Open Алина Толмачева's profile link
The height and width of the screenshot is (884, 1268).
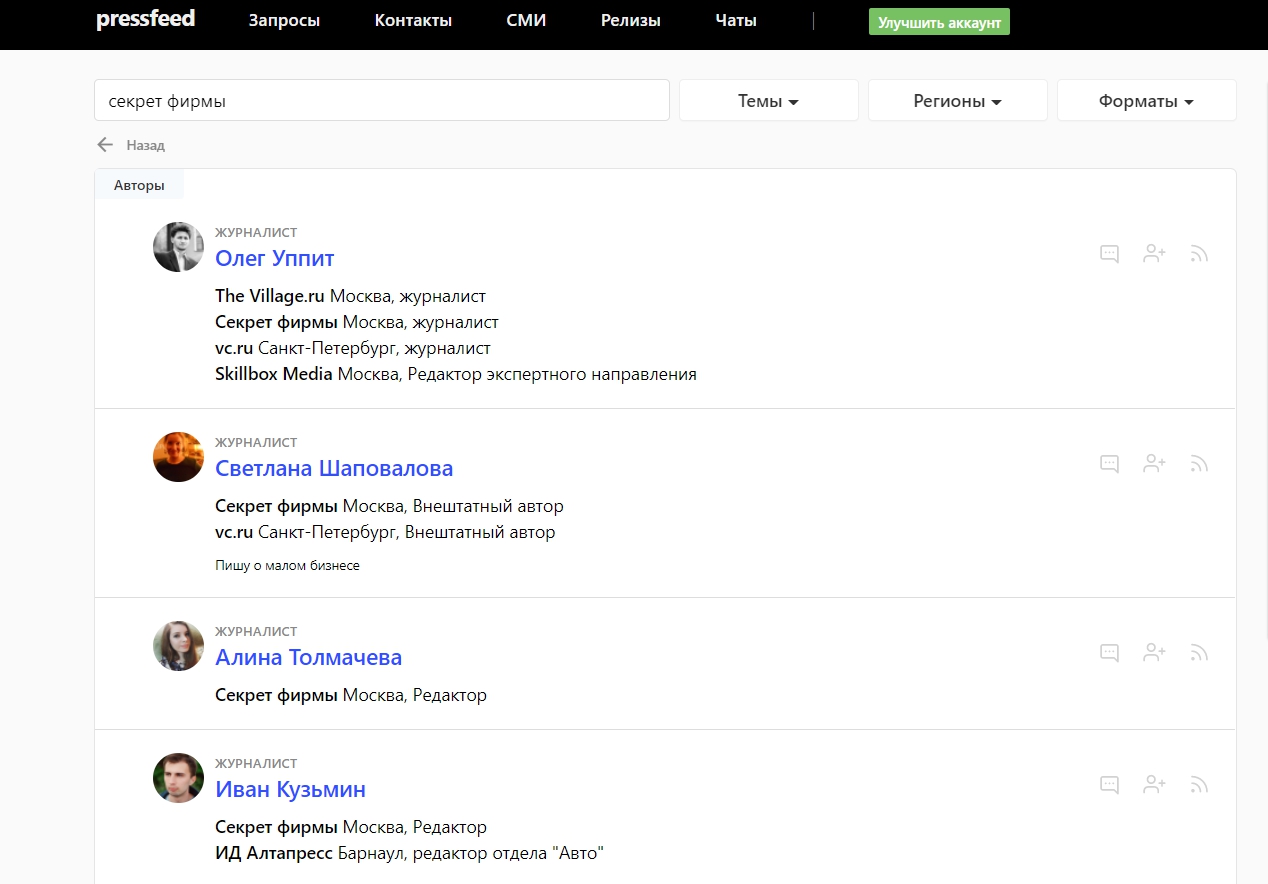point(308,657)
